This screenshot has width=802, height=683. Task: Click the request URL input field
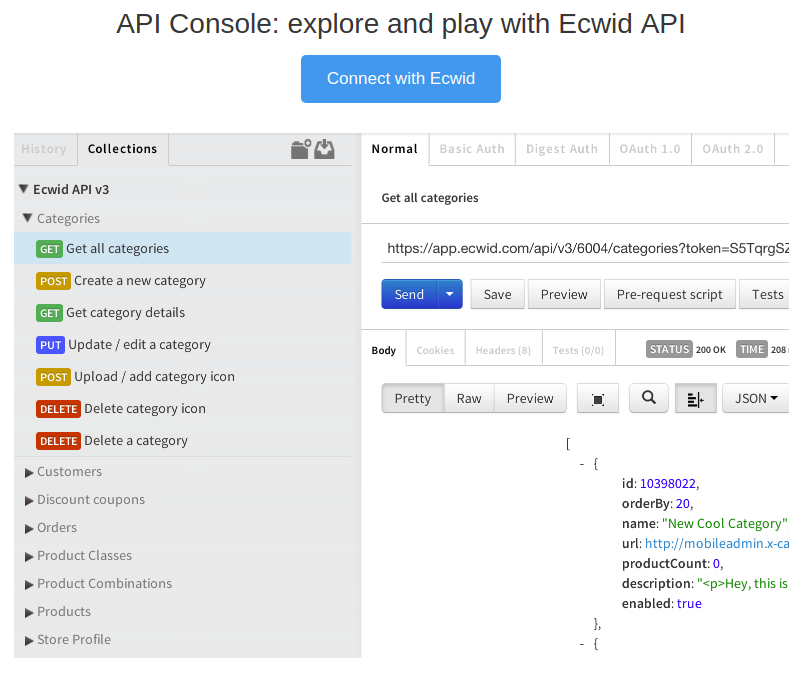point(585,248)
